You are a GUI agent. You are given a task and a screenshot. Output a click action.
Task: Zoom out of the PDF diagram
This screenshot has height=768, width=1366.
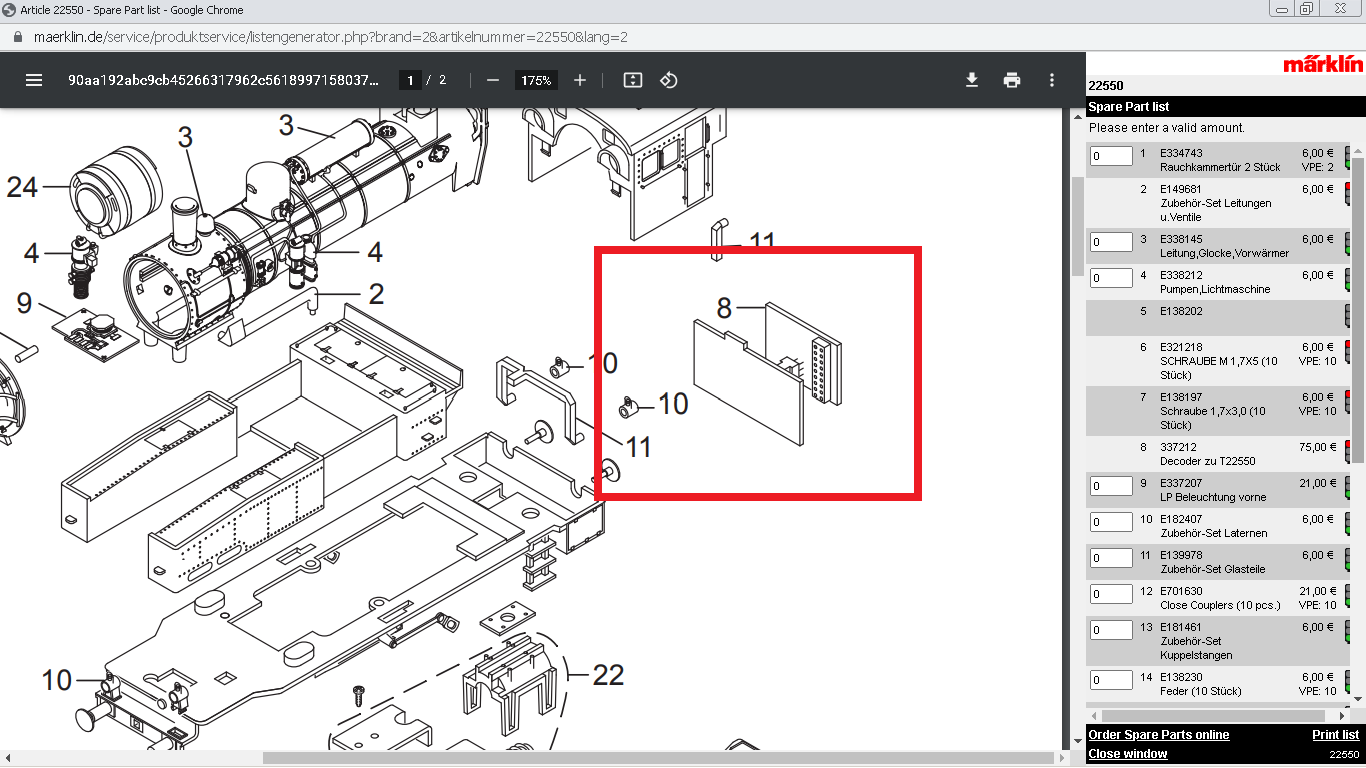[492, 80]
